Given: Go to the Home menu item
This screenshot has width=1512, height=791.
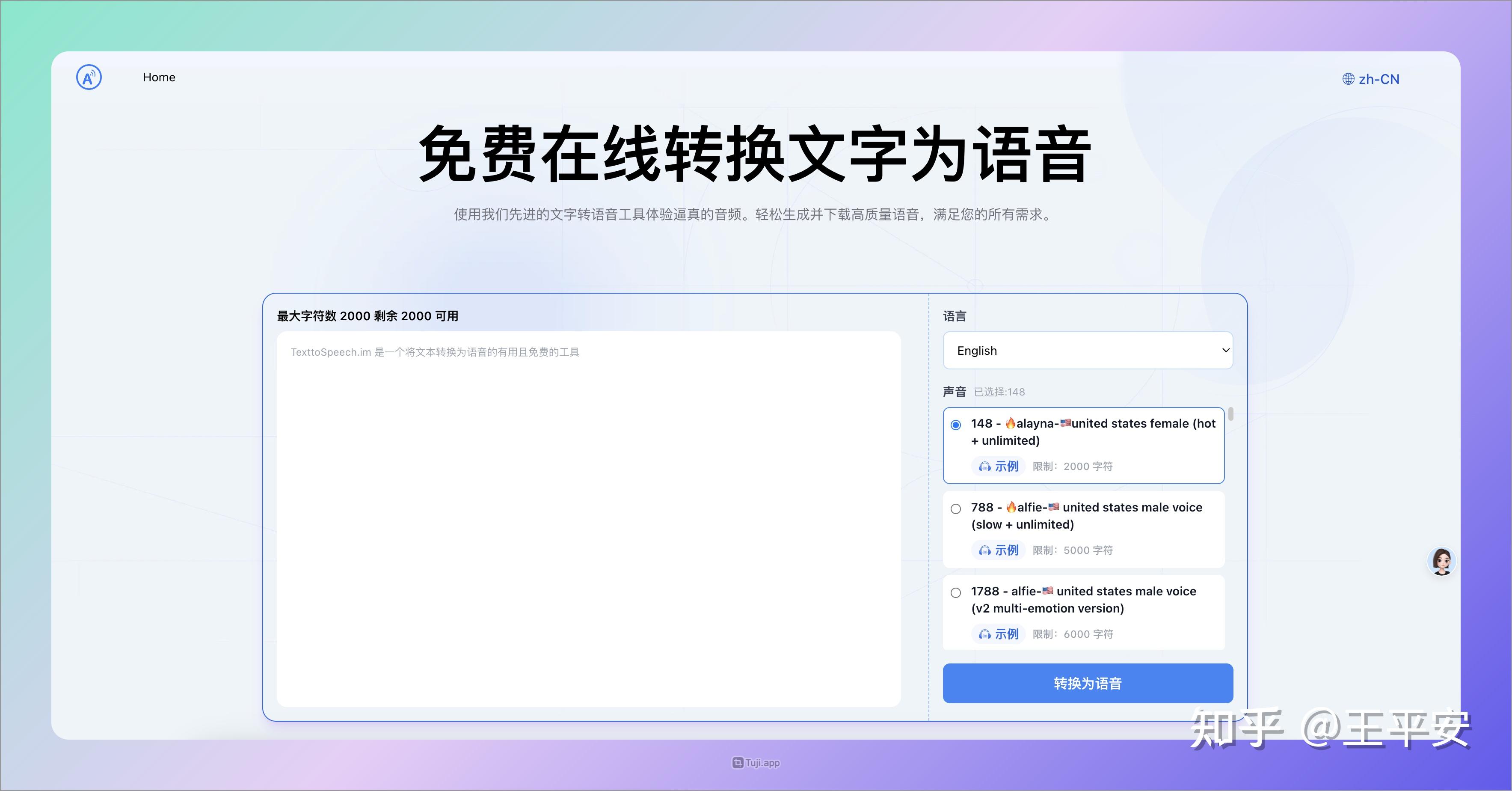Looking at the screenshot, I should pyautogui.click(x=159, y=77).
